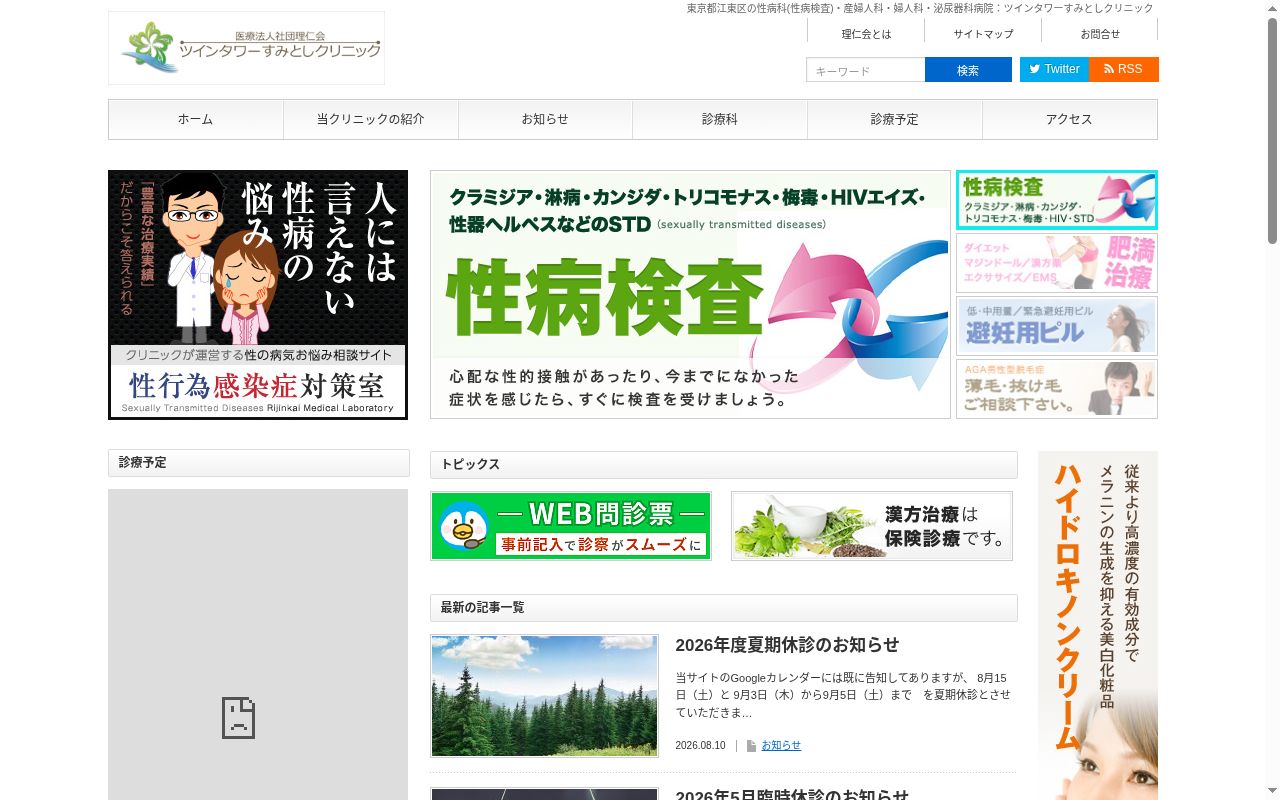The image size is (1280, 800).
Task: Open the 診療科 menu item
Action: tap(720, 119)
